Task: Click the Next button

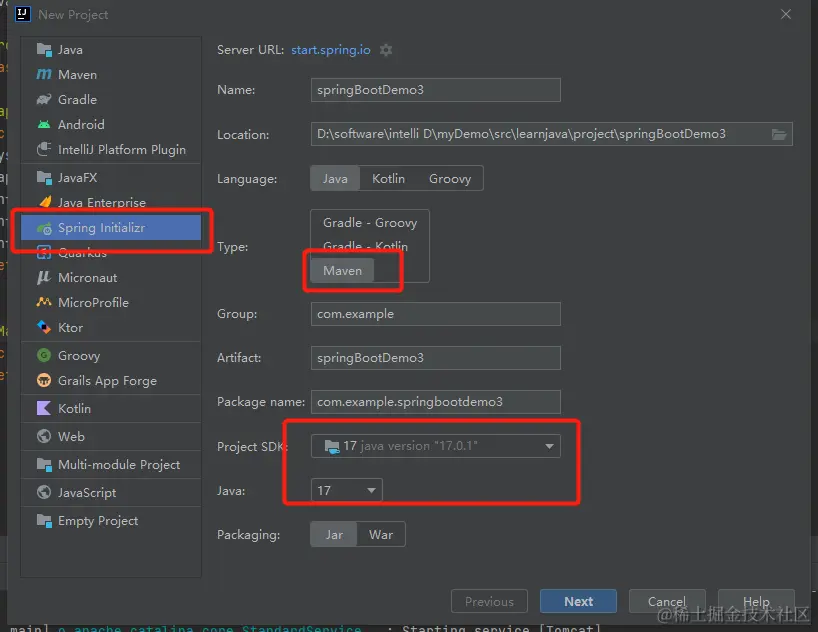Action: tap(578, 601)
